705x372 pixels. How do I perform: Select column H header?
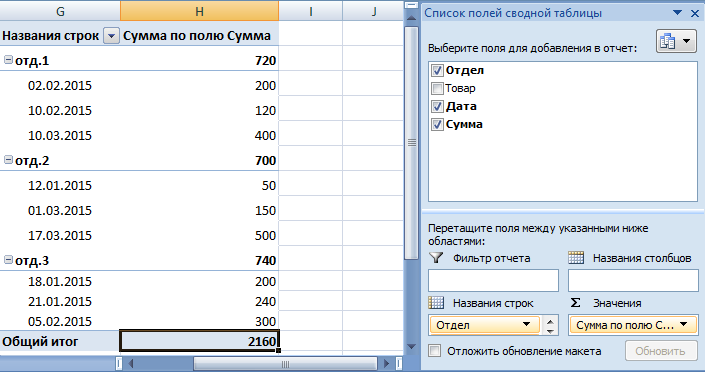tap(199, 11)
